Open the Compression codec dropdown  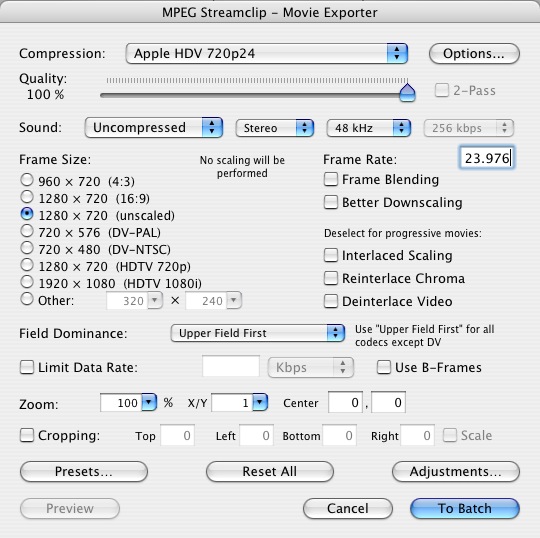pos(267,53)
